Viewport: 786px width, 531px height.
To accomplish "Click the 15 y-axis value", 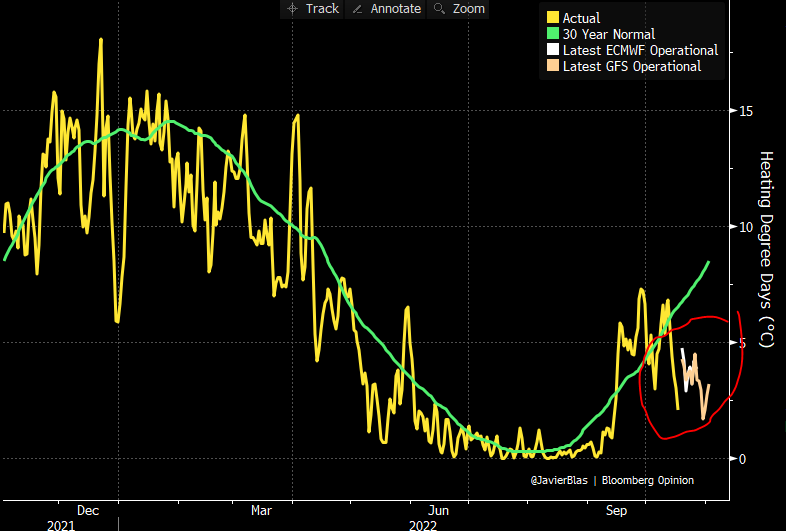I will [x=746, y=111].
